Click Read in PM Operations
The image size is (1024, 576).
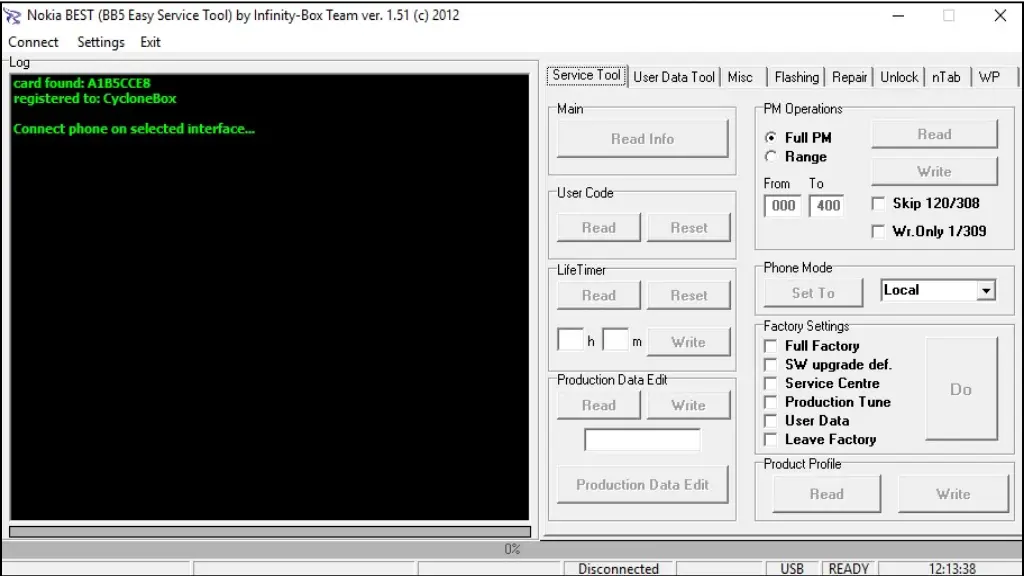point(935,134)
